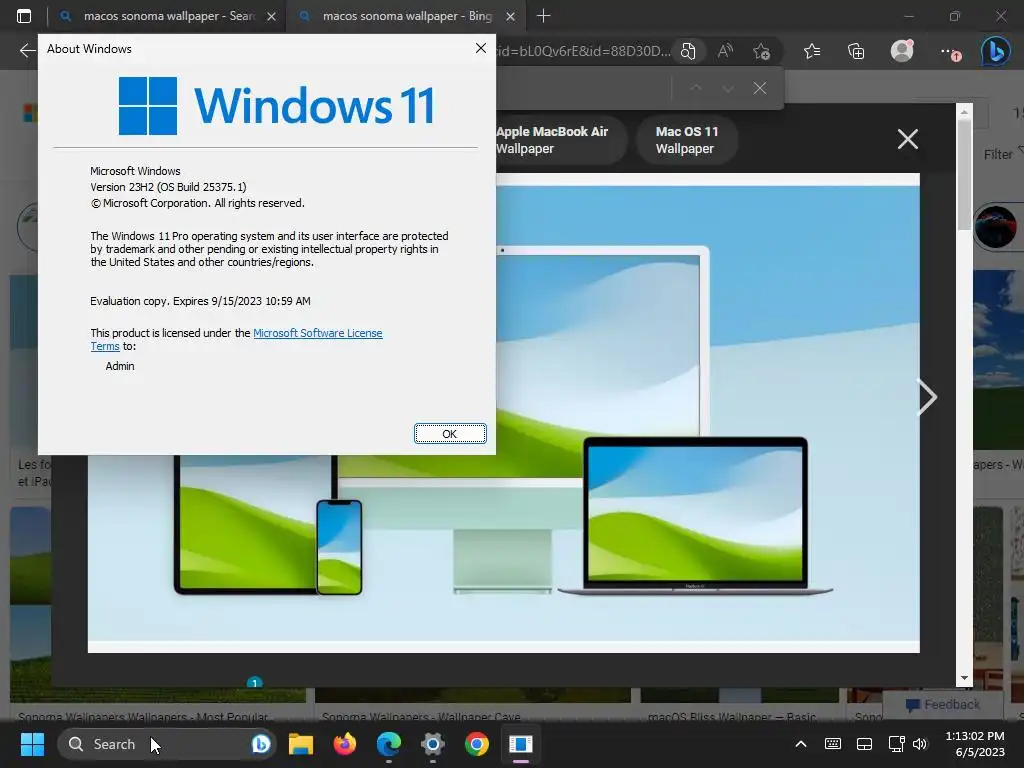Open the touch keyboard tray icon
This screenshot has height=768, width=1024.
pos(833,744)
